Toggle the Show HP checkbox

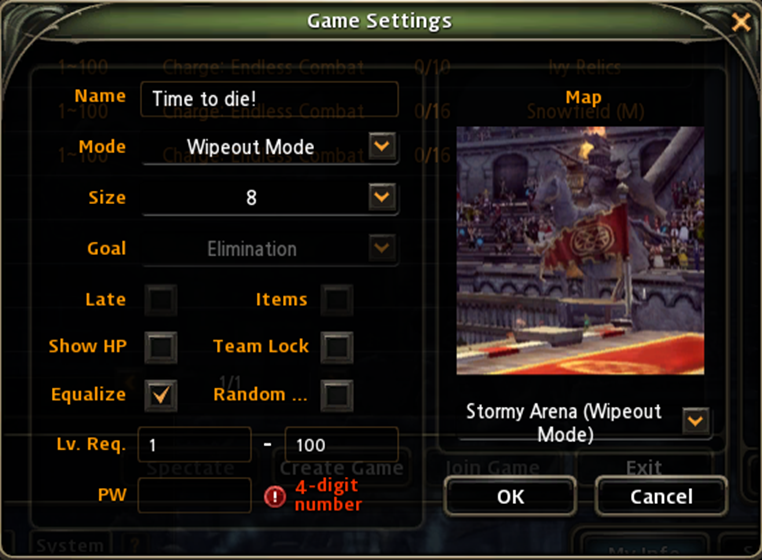pos(161,347)
